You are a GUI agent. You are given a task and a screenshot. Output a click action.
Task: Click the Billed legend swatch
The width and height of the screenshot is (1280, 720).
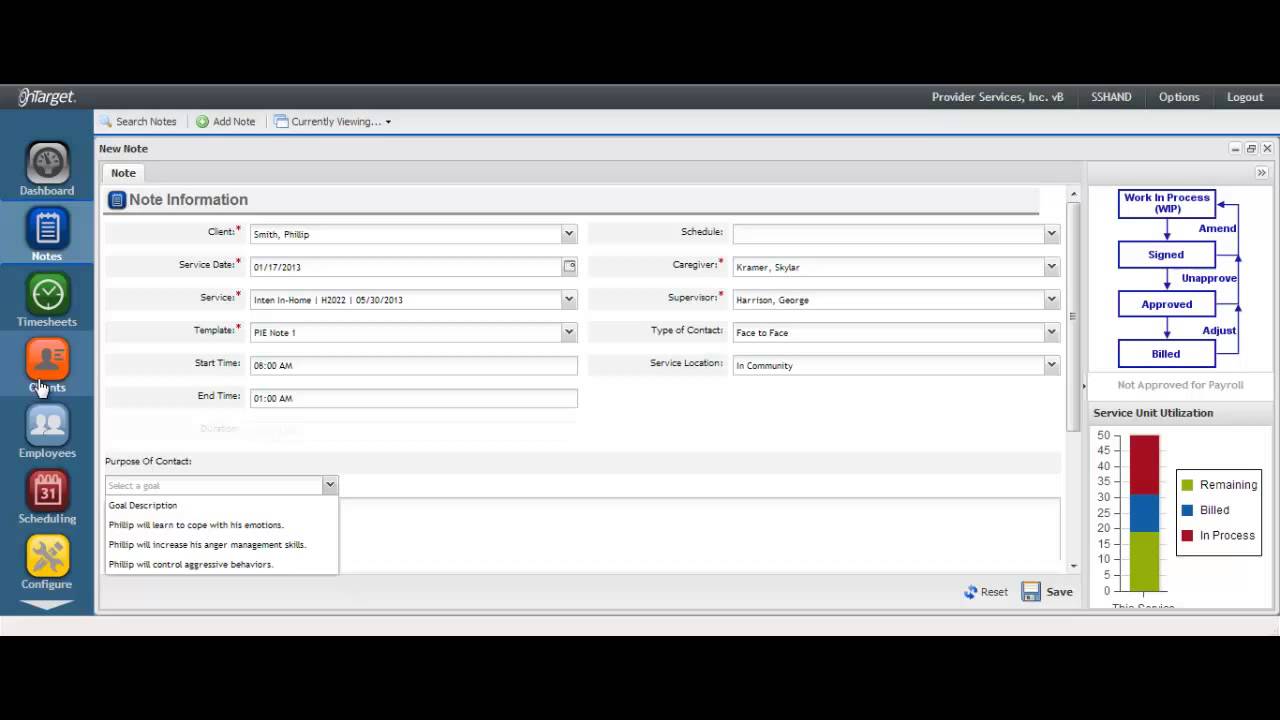(x=1187, y=510)
